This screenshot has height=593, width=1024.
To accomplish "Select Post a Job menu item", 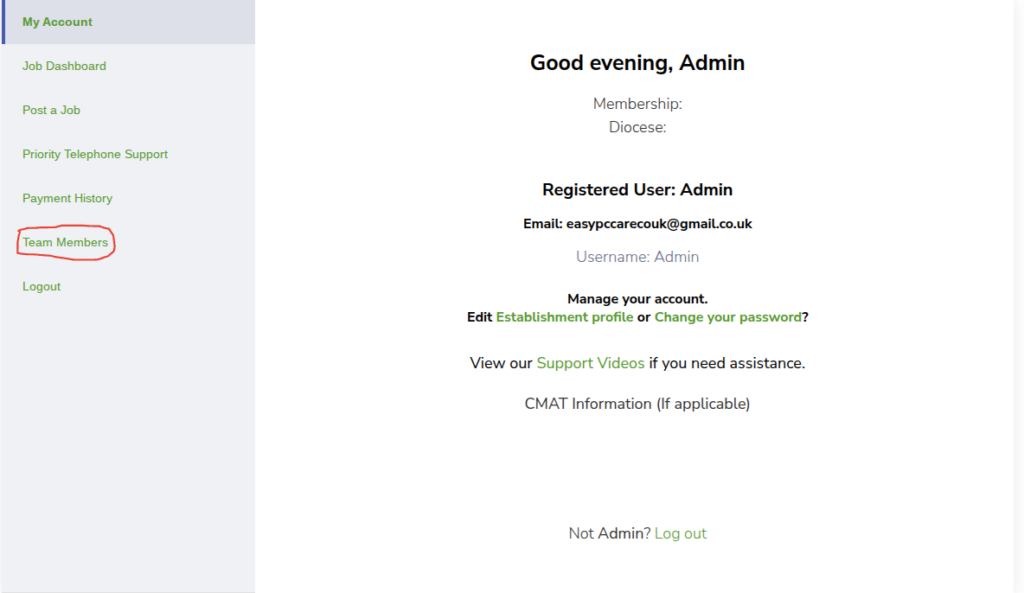I will [51, 110].
